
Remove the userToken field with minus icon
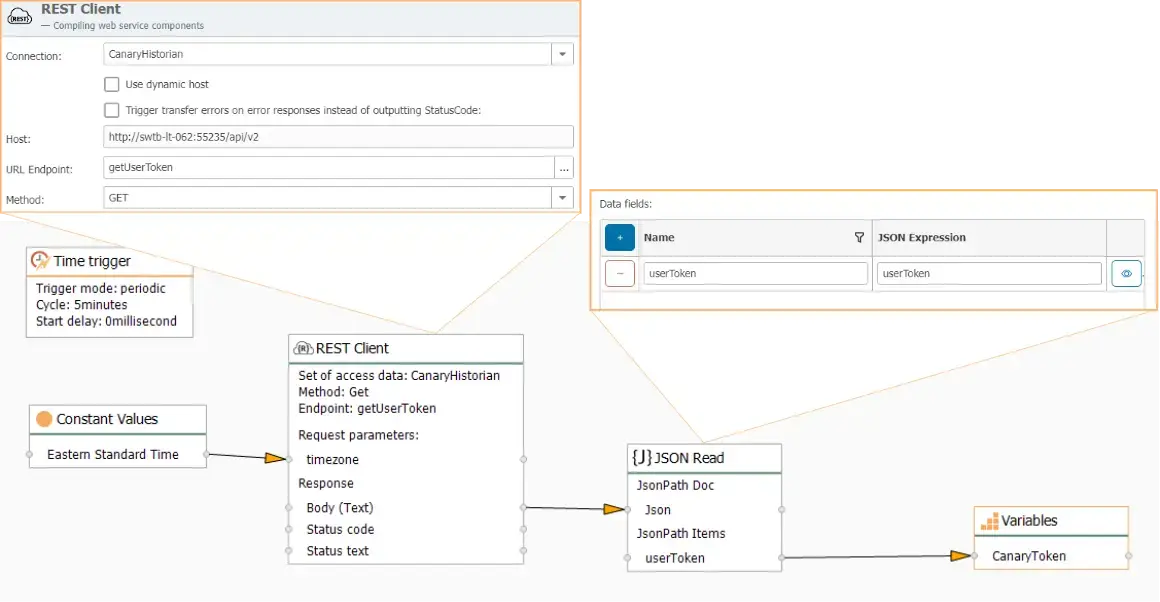pos(619,272)
